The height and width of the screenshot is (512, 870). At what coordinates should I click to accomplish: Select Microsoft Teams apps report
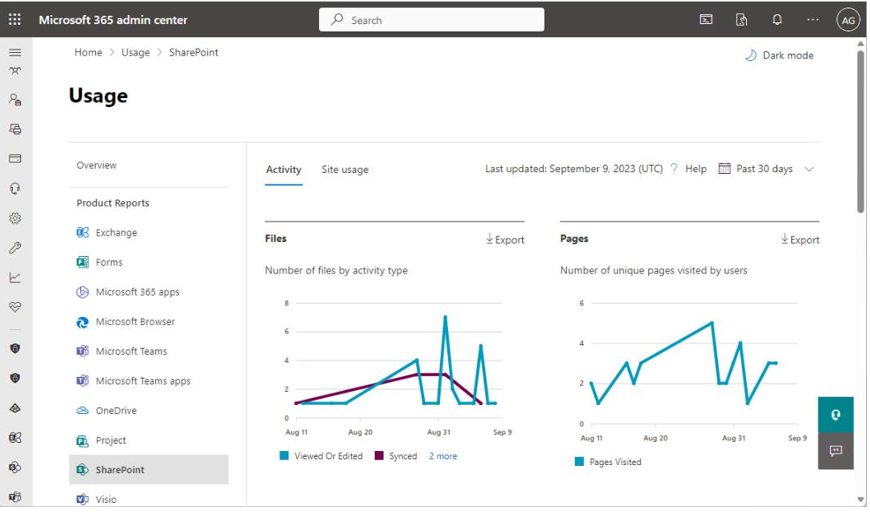tap(143, 381)
